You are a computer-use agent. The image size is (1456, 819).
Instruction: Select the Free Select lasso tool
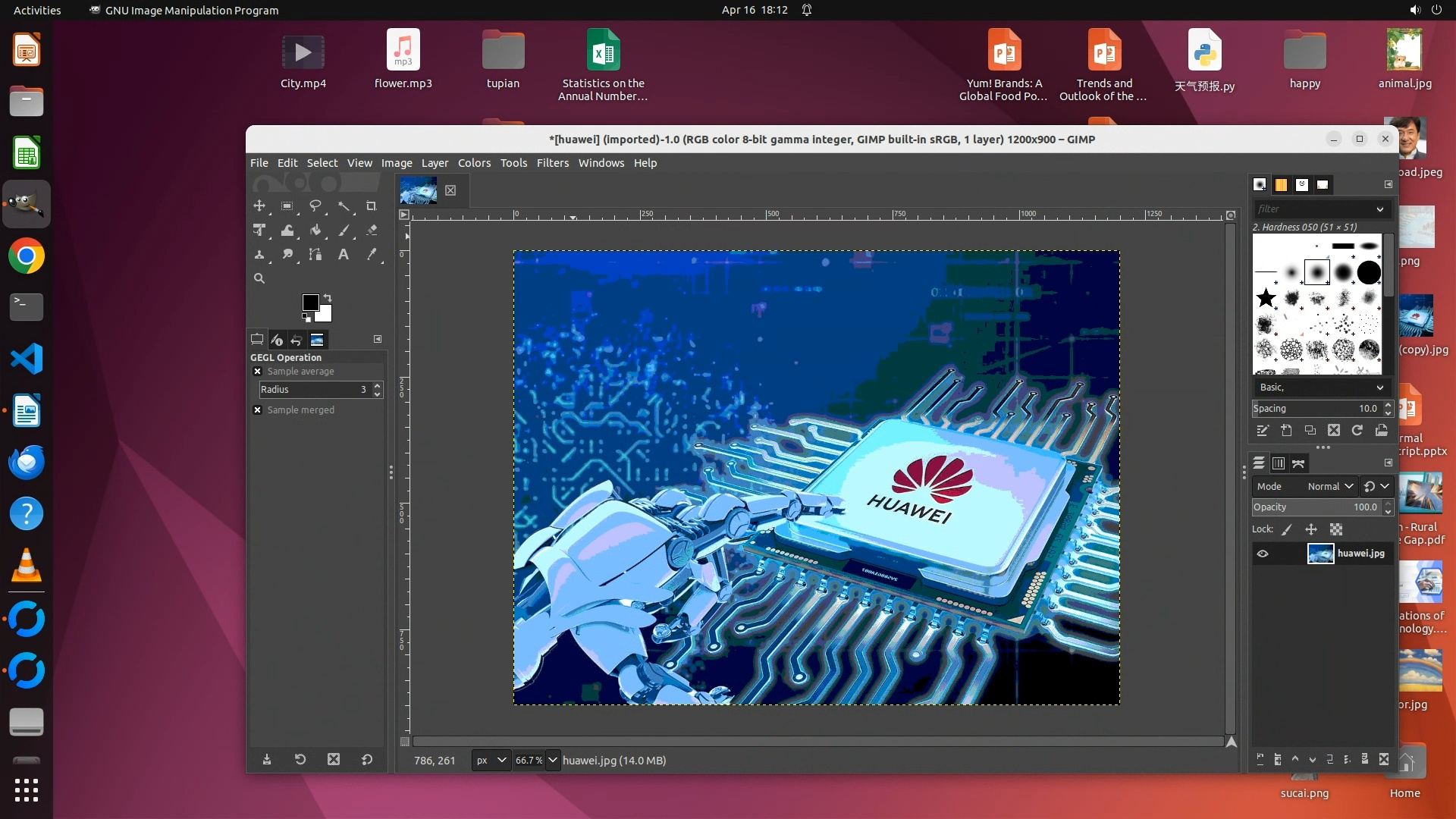315,206
